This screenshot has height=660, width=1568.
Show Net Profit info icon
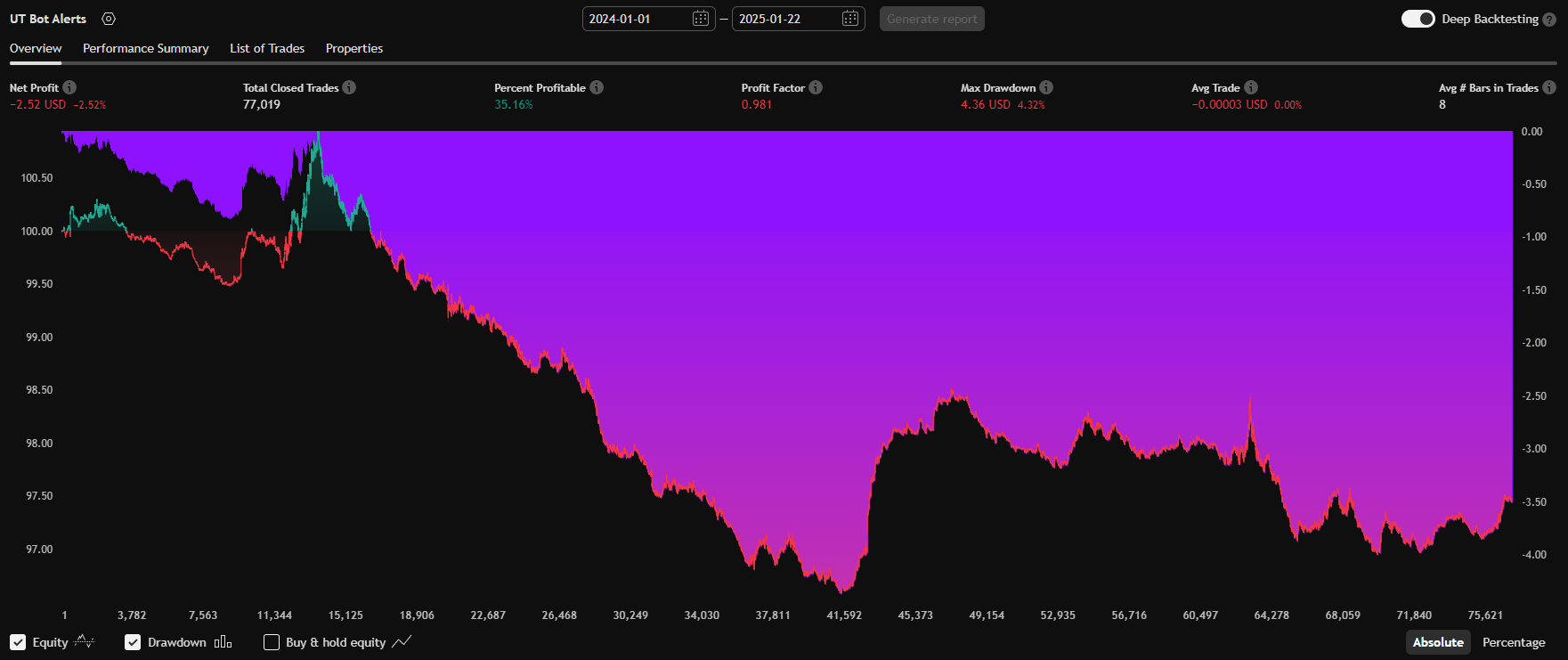(69, 87)
